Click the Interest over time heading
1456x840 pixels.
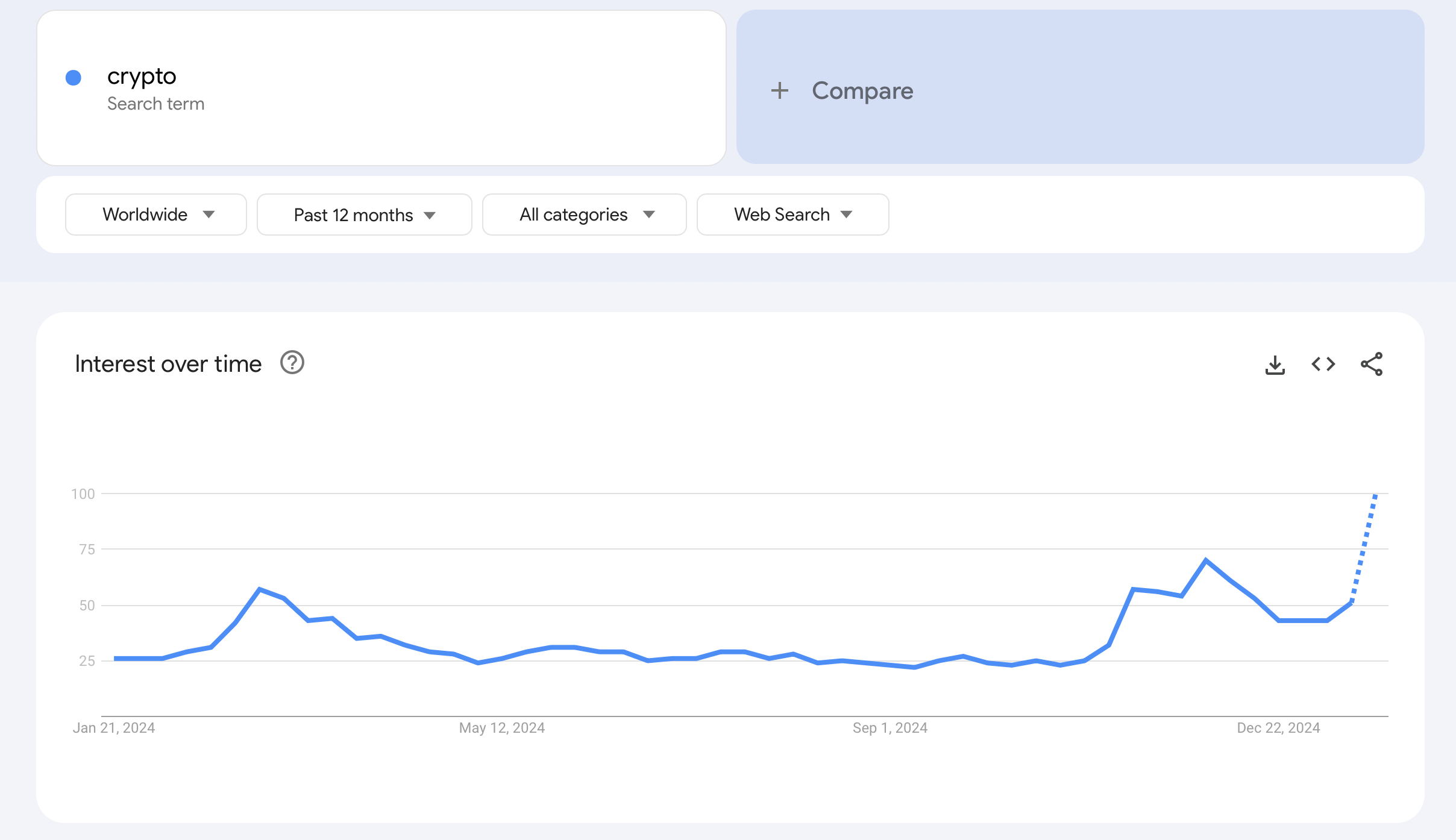pyautogui.click(x=168, y=364)
